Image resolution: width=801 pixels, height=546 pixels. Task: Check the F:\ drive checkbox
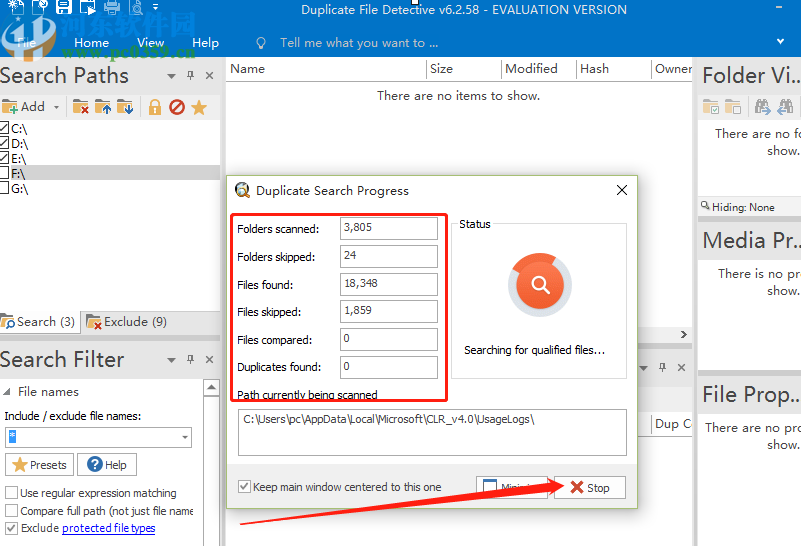[x=5, y=173]
